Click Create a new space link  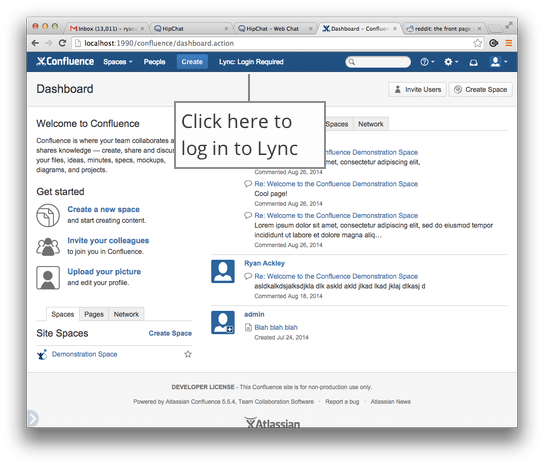point(103,209)
